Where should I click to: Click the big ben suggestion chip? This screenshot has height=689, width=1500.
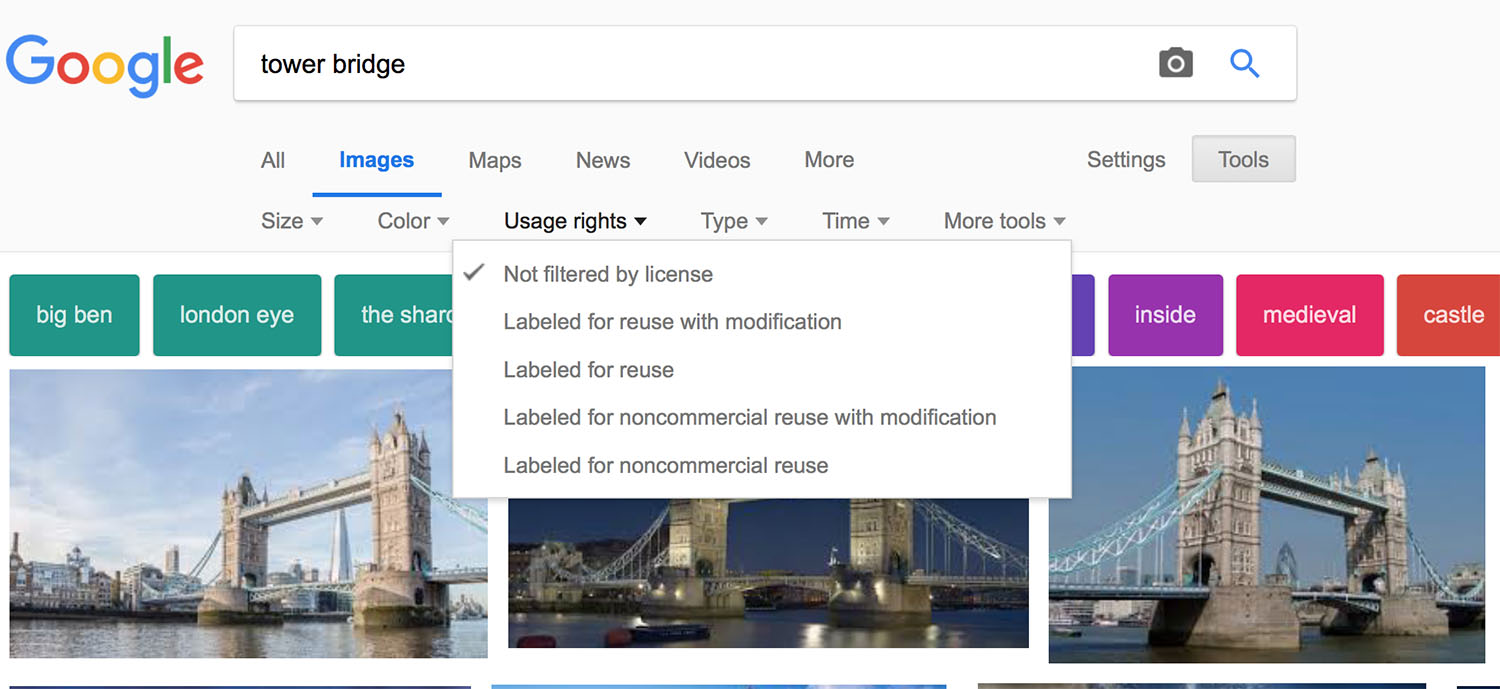point(74,315)
